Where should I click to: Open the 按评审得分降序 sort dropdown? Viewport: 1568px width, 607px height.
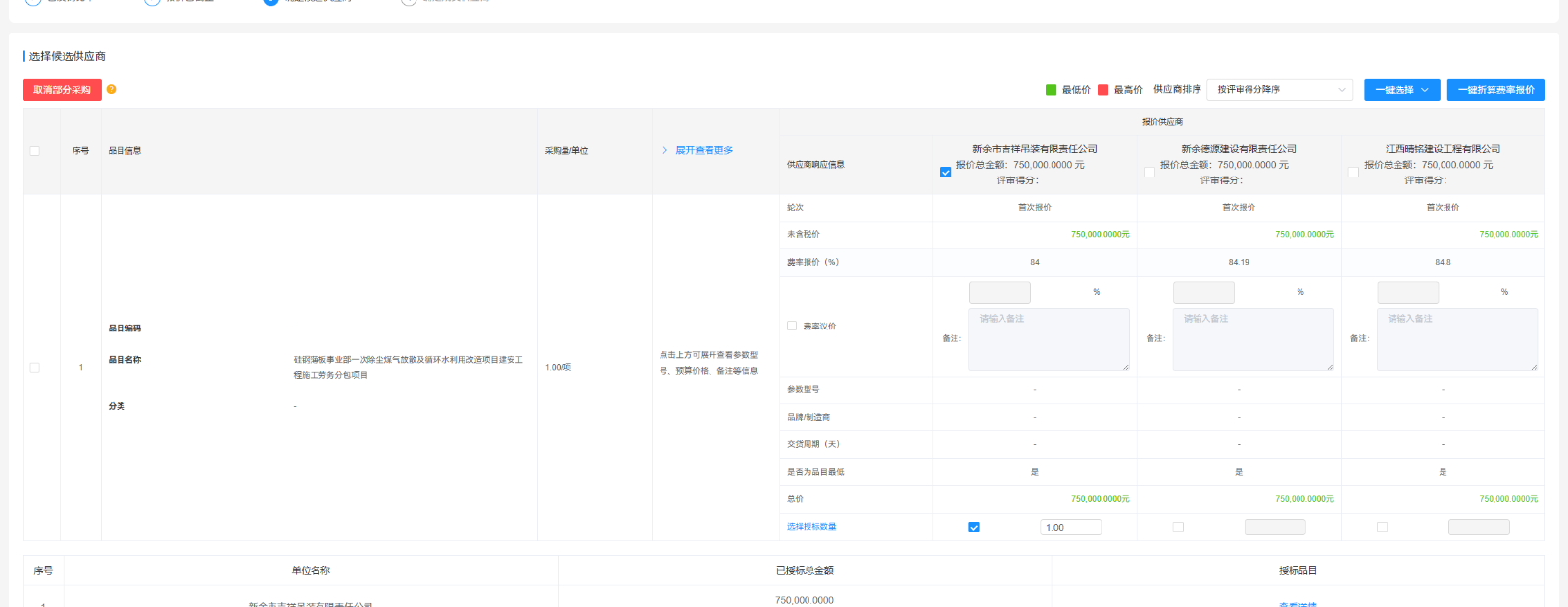[x=1279, y=90]
